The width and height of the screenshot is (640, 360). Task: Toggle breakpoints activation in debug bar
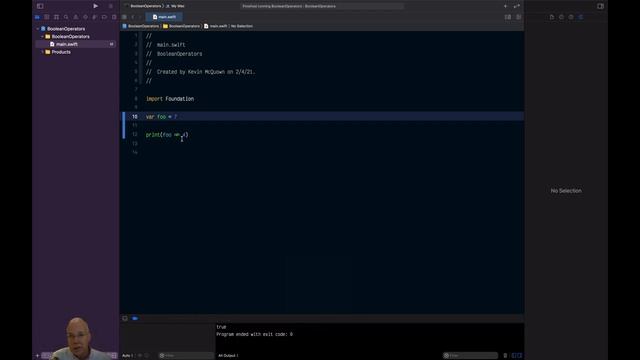135,318
